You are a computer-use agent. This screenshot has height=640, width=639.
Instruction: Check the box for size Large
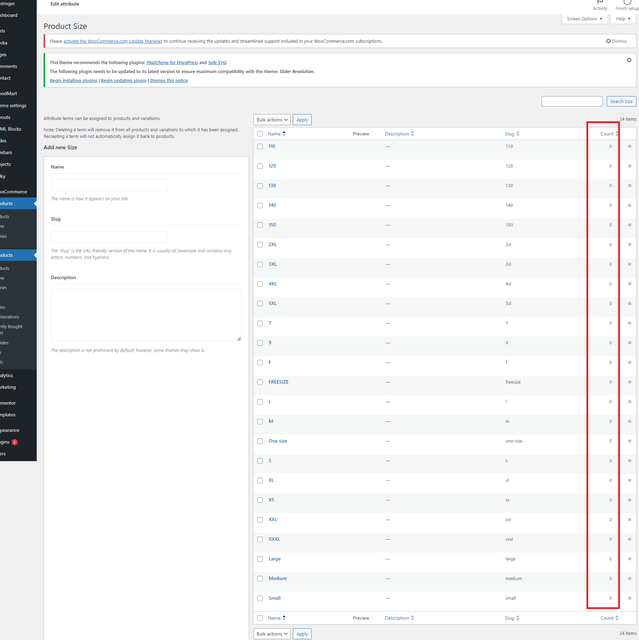(260, 559)
